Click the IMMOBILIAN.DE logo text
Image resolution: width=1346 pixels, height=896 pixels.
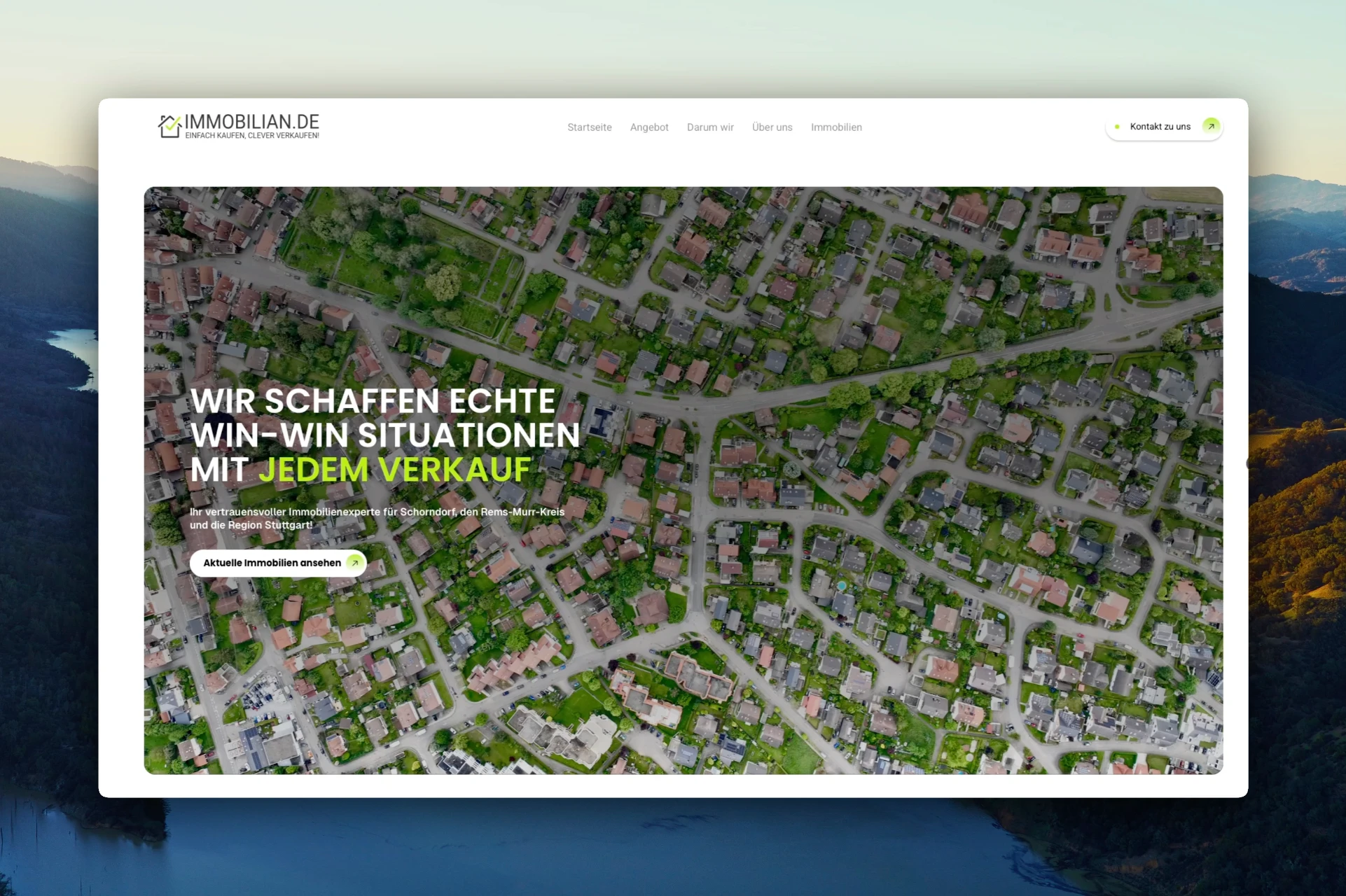(x=251, y=122)
